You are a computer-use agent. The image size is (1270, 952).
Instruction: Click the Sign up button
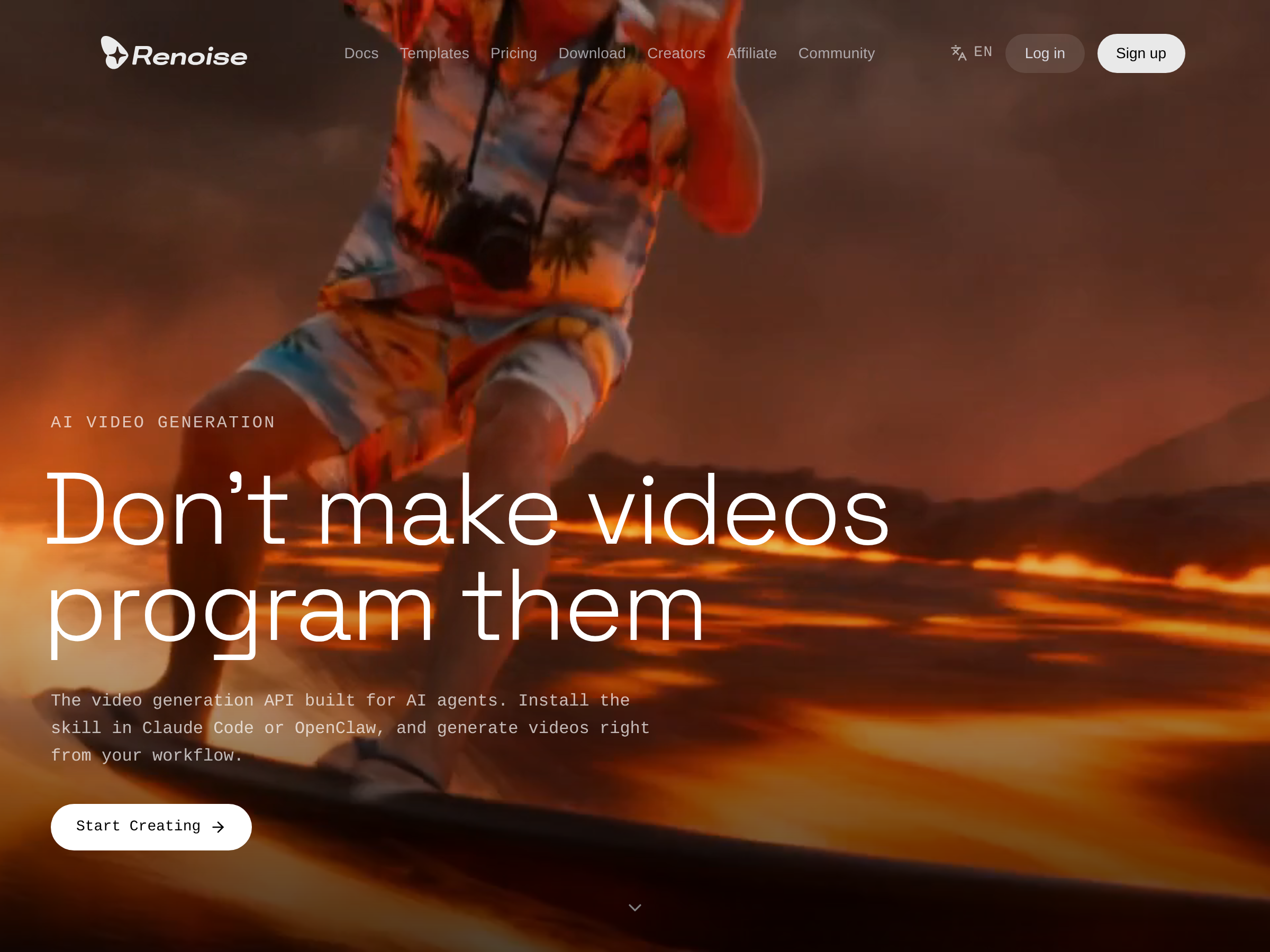tap(1141, 53)
